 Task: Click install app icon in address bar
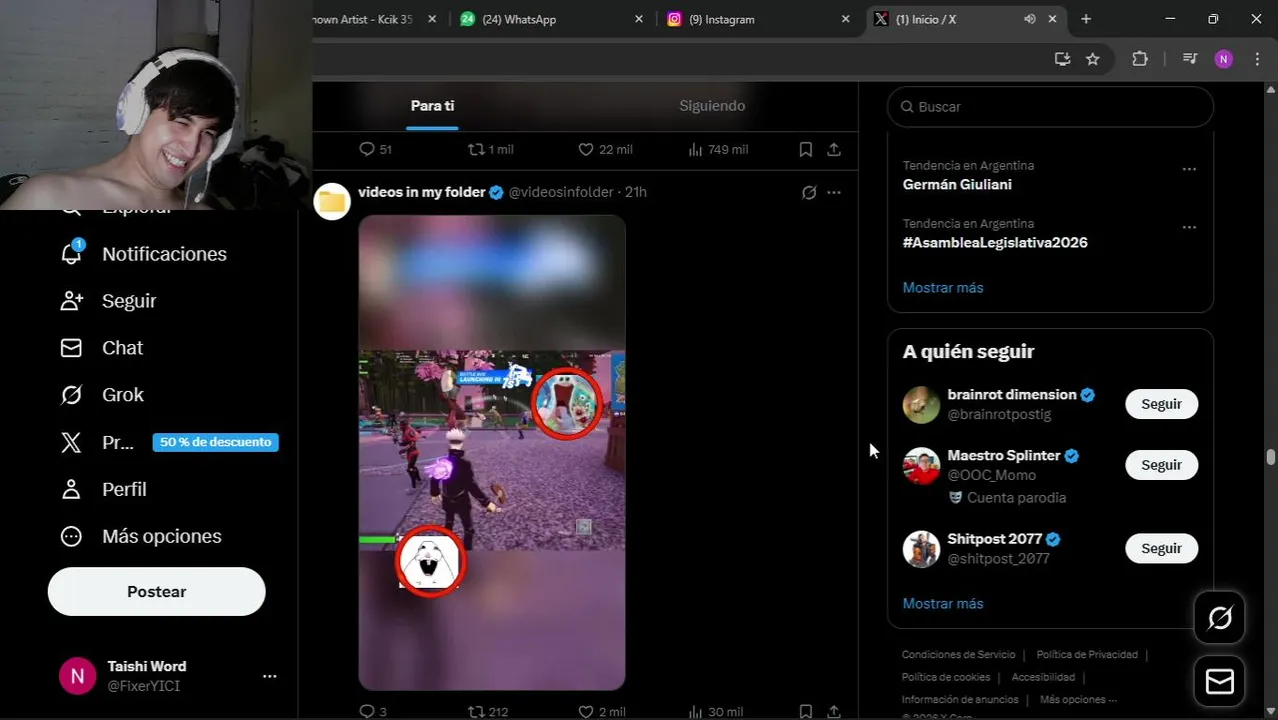point(1062,59)
